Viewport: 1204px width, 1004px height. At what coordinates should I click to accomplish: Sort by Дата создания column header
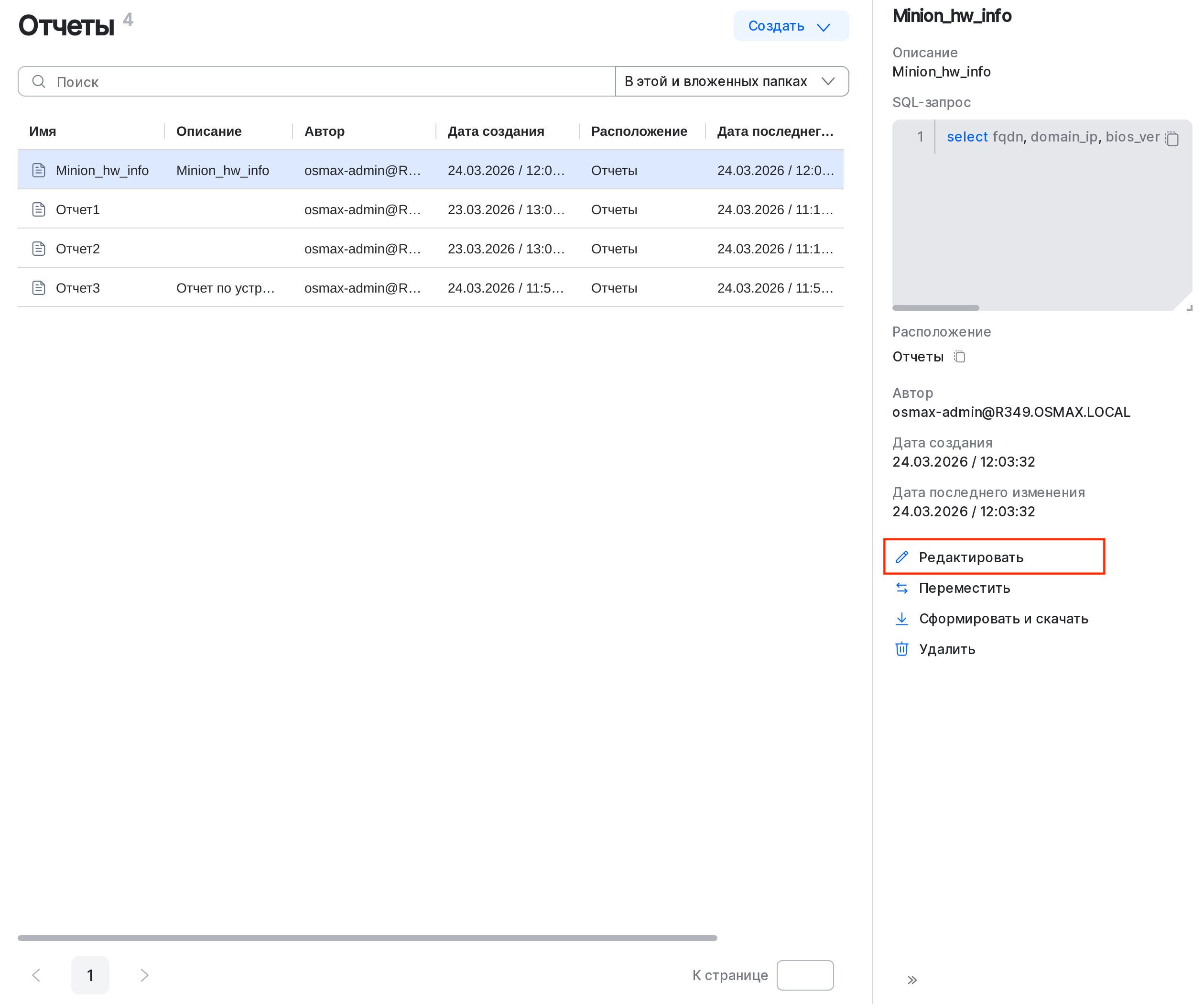click(496, 131)
